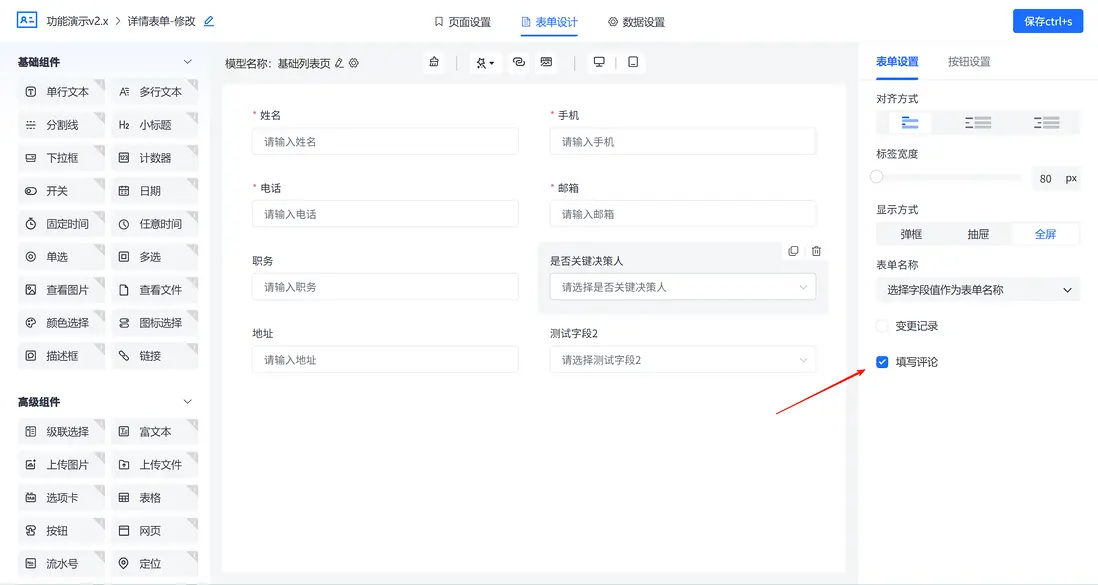Copy the 是否关键决策人 field

793,251
